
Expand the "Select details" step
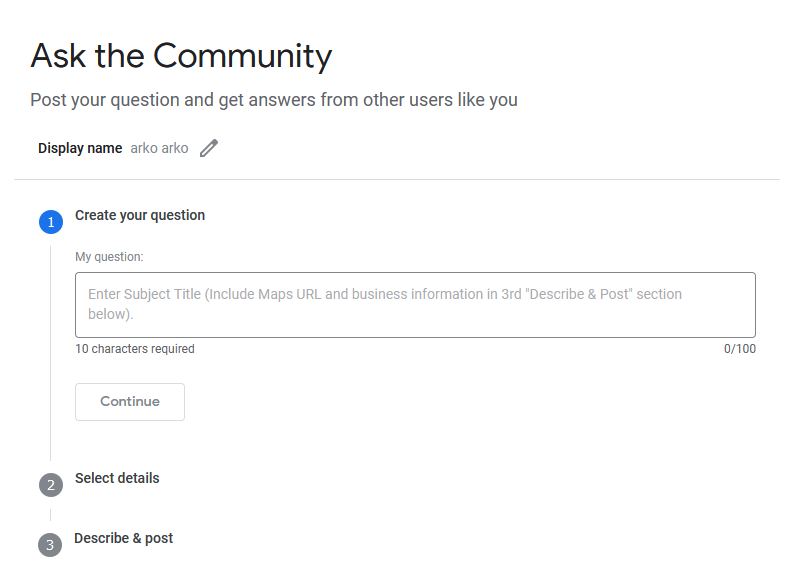[x=117, y=478]
